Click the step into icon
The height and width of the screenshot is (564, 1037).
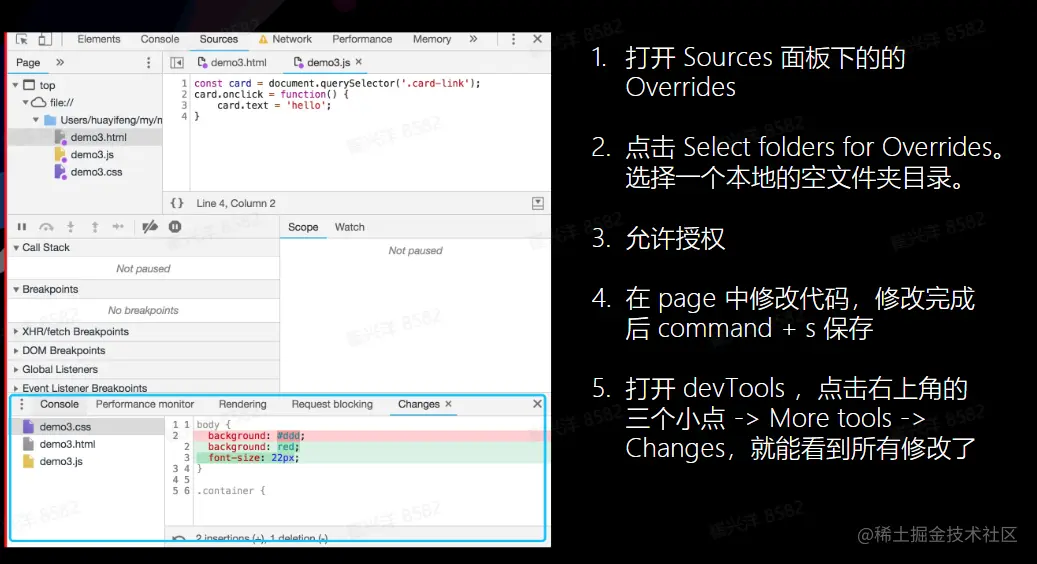[70, 227]
